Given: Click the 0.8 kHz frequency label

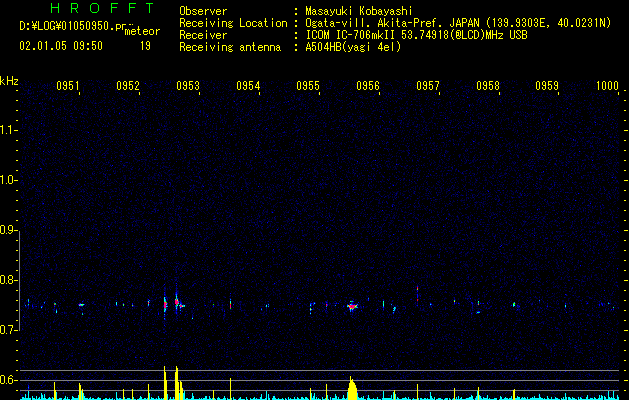Looking at the screenshot, I should tap(9, 280).
